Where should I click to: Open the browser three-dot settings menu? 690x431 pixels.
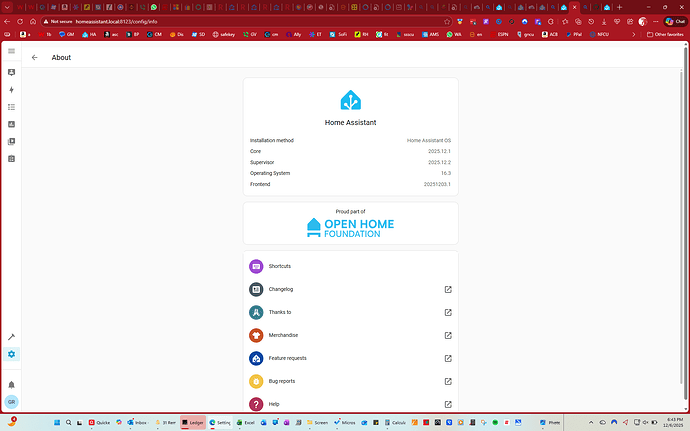(655, 21)
